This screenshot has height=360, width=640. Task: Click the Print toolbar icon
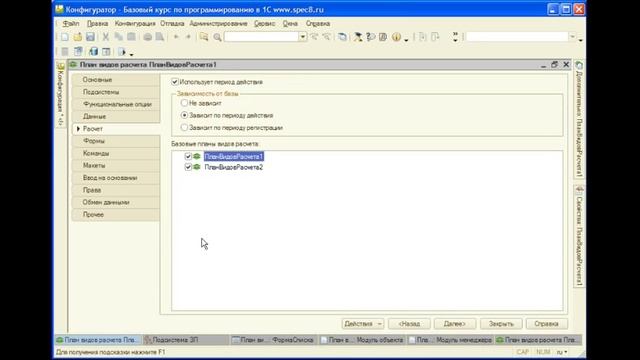(147, 37)
